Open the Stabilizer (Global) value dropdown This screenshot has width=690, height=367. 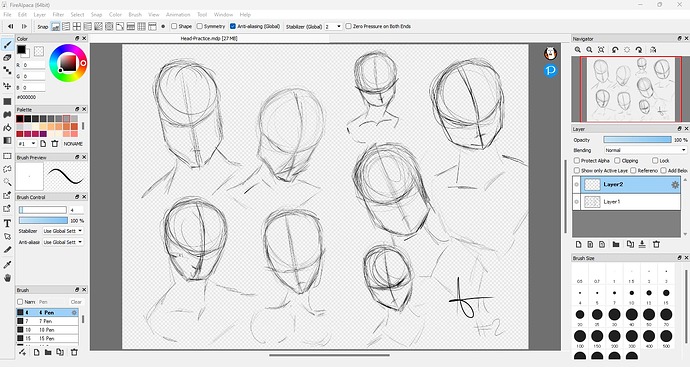(333, 26)
